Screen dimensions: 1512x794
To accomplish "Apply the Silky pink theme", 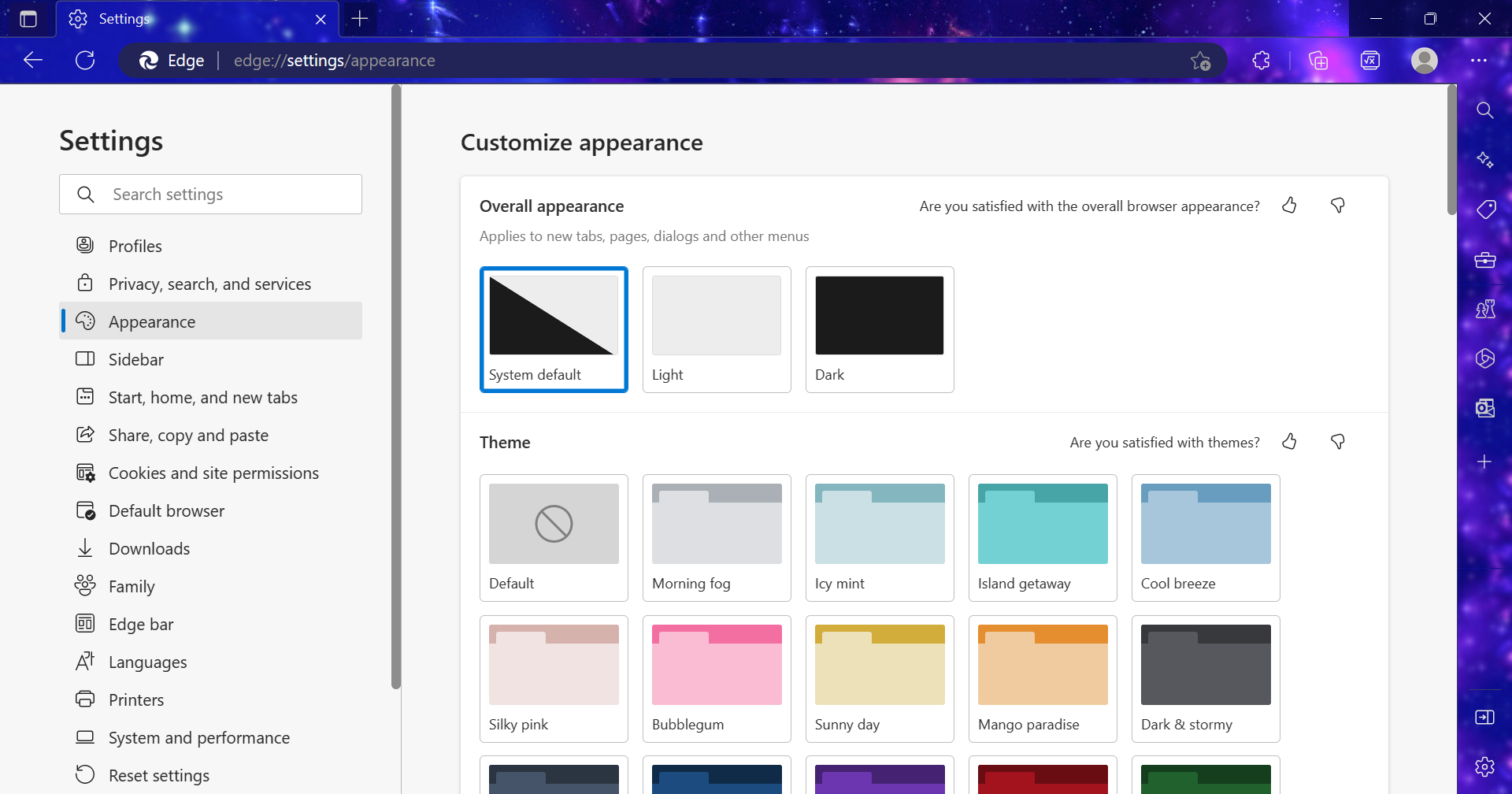I will [x=554, y=678].
